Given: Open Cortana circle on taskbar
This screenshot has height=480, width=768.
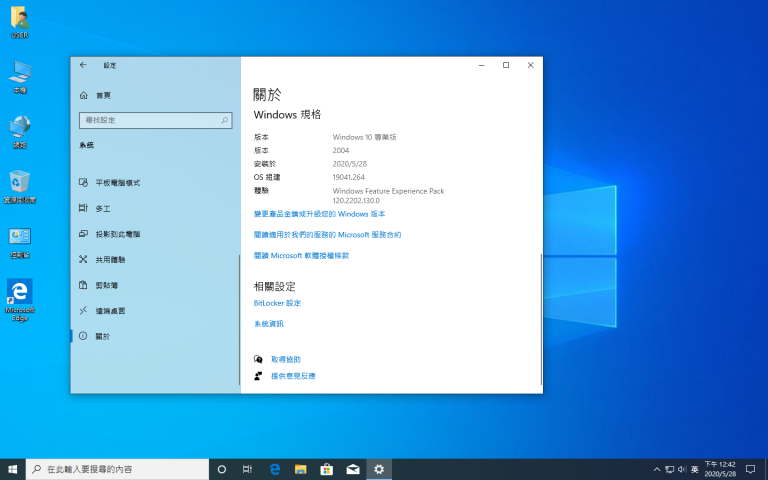Looking at the screenshot, I should tap(221, 469).
